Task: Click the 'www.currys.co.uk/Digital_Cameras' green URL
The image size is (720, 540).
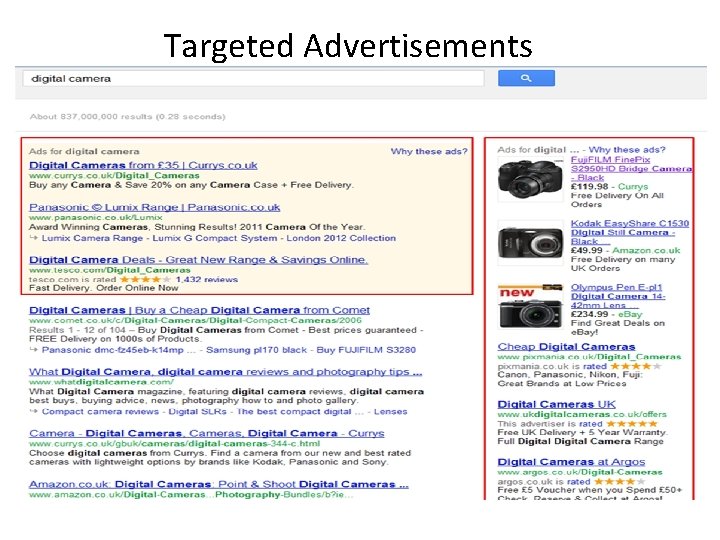Action: click(x=114, y=175)
